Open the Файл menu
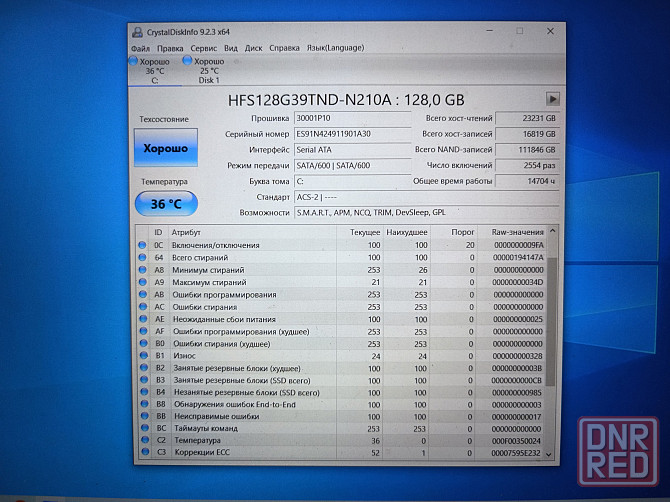 click(140, 48)
